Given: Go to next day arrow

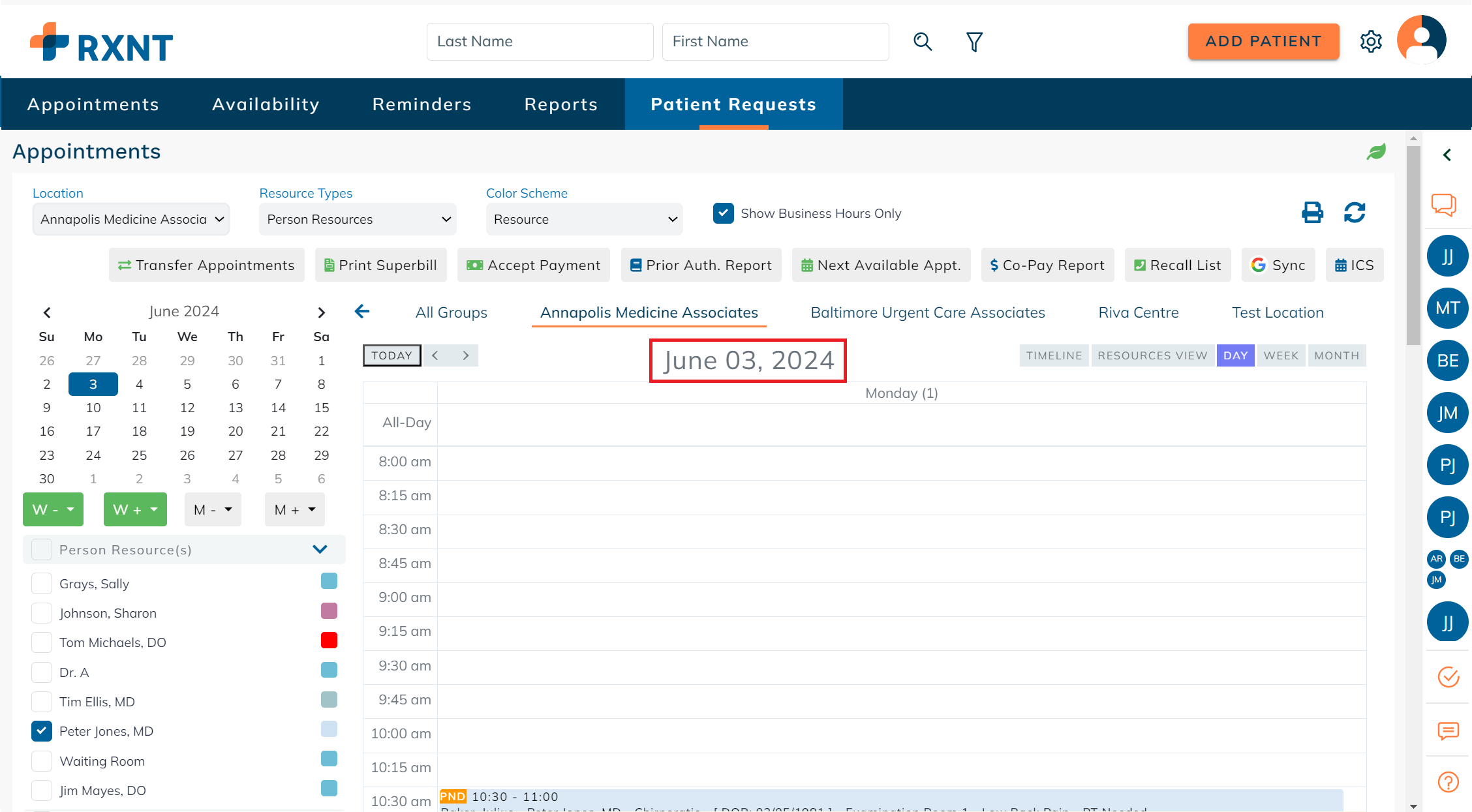Looking at the screenshot, I should point(465,355).
